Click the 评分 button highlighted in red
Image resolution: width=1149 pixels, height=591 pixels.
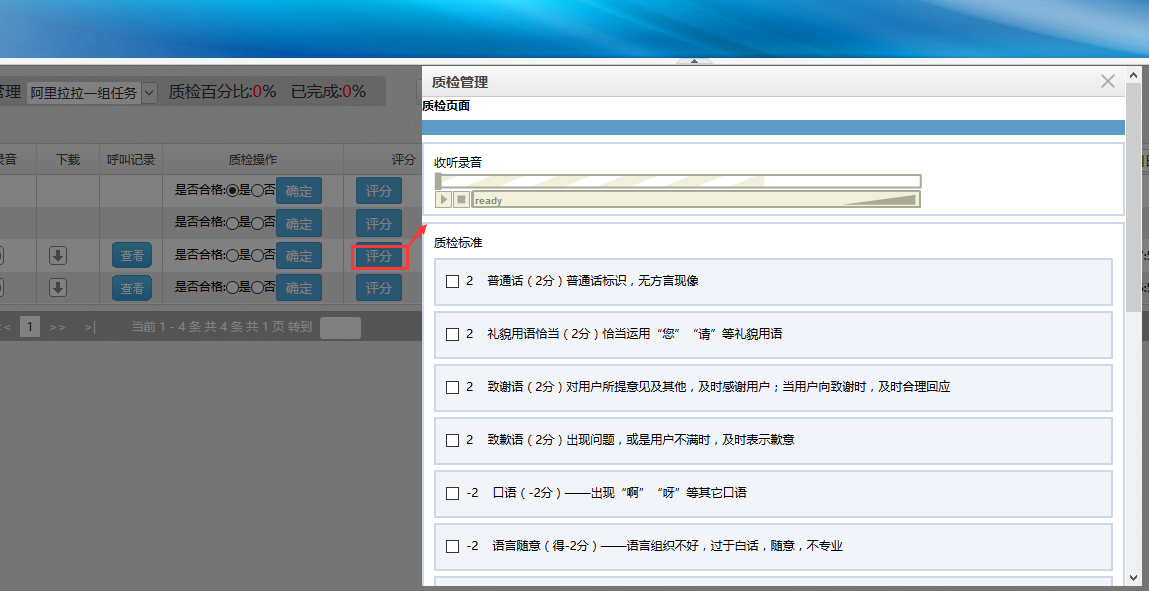(379, 256)
